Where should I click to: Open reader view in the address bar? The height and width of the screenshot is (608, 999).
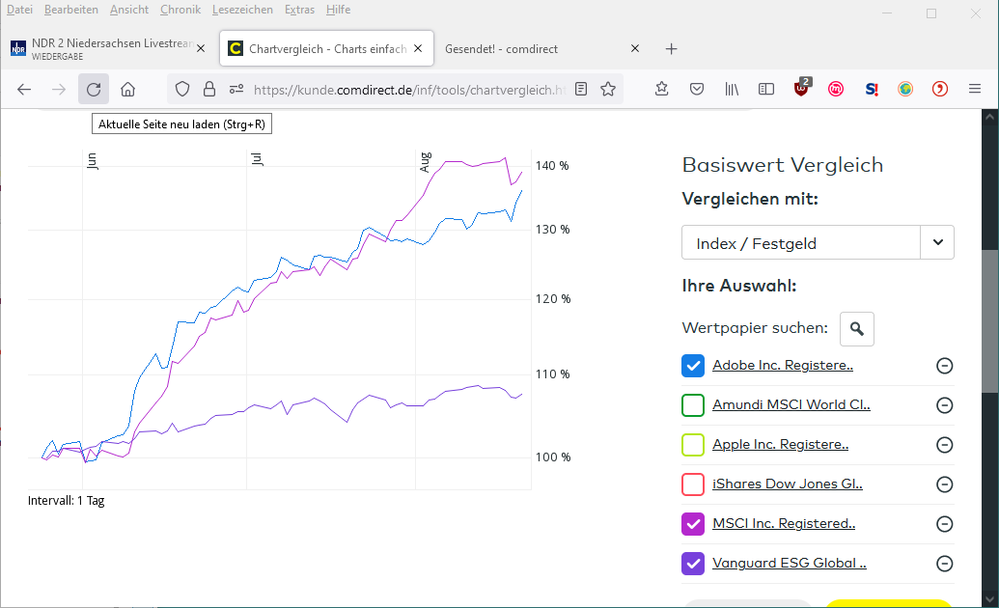(x=580, y=89)
